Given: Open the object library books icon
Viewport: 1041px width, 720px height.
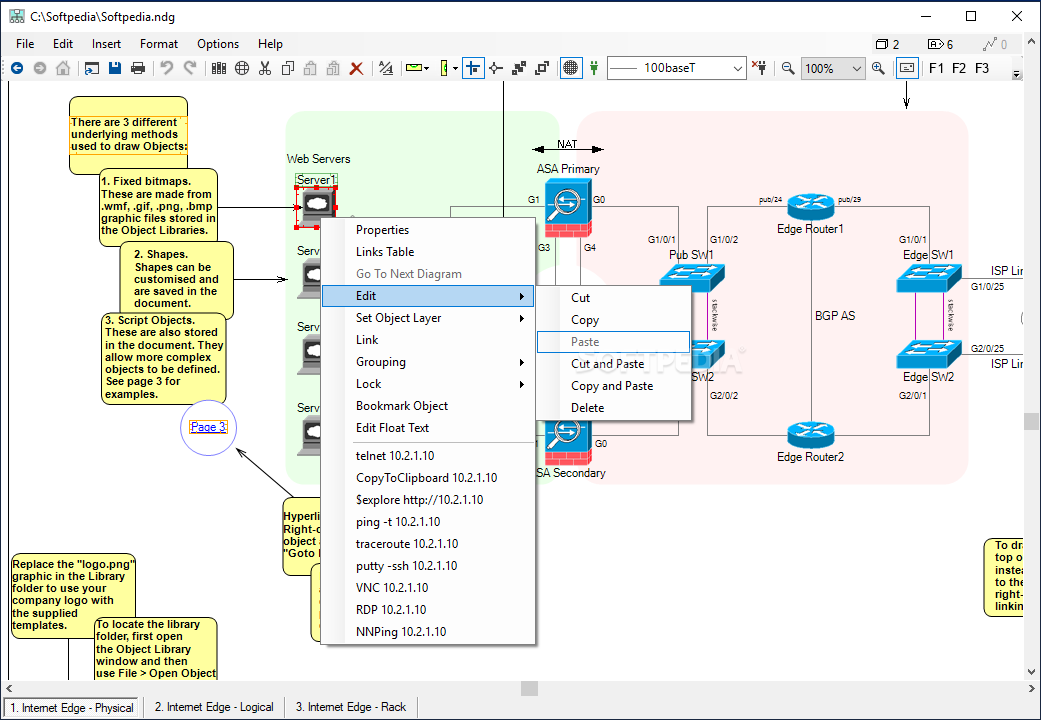Looking at the screenshot, I should (x=219, y=68).
